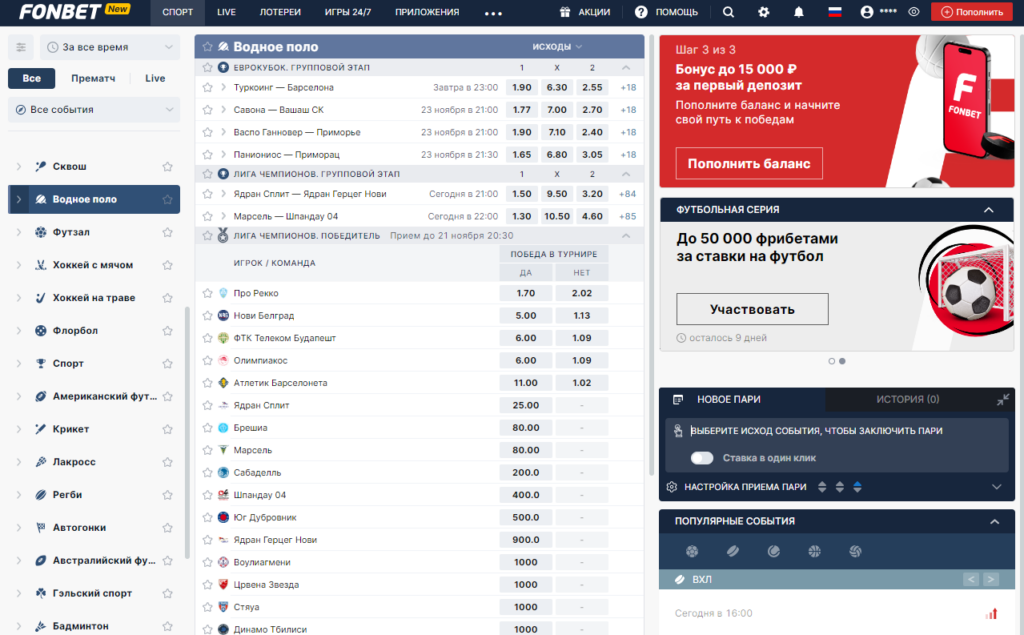Click the Rugby ball icon in sidebar
The height and width of the screenshot is (635, 1024).
40,495
